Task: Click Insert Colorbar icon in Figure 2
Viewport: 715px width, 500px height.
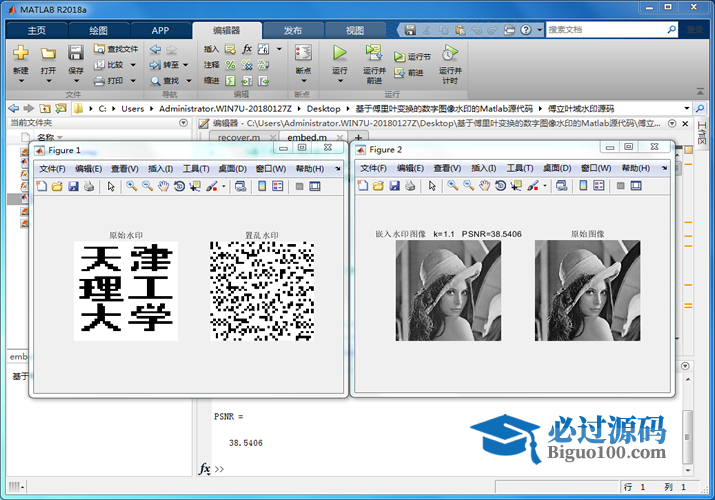Action: click(x=583, y=186)
